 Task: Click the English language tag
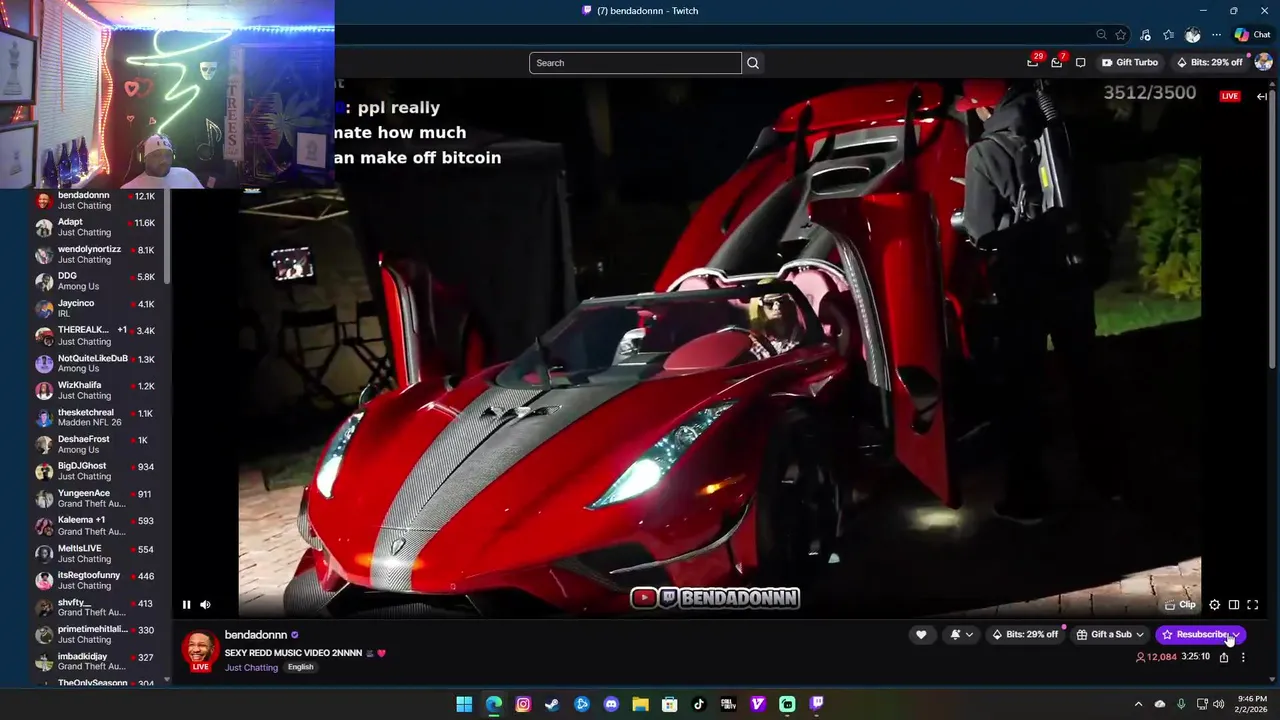pyautogui.click(x=300, y=667)
